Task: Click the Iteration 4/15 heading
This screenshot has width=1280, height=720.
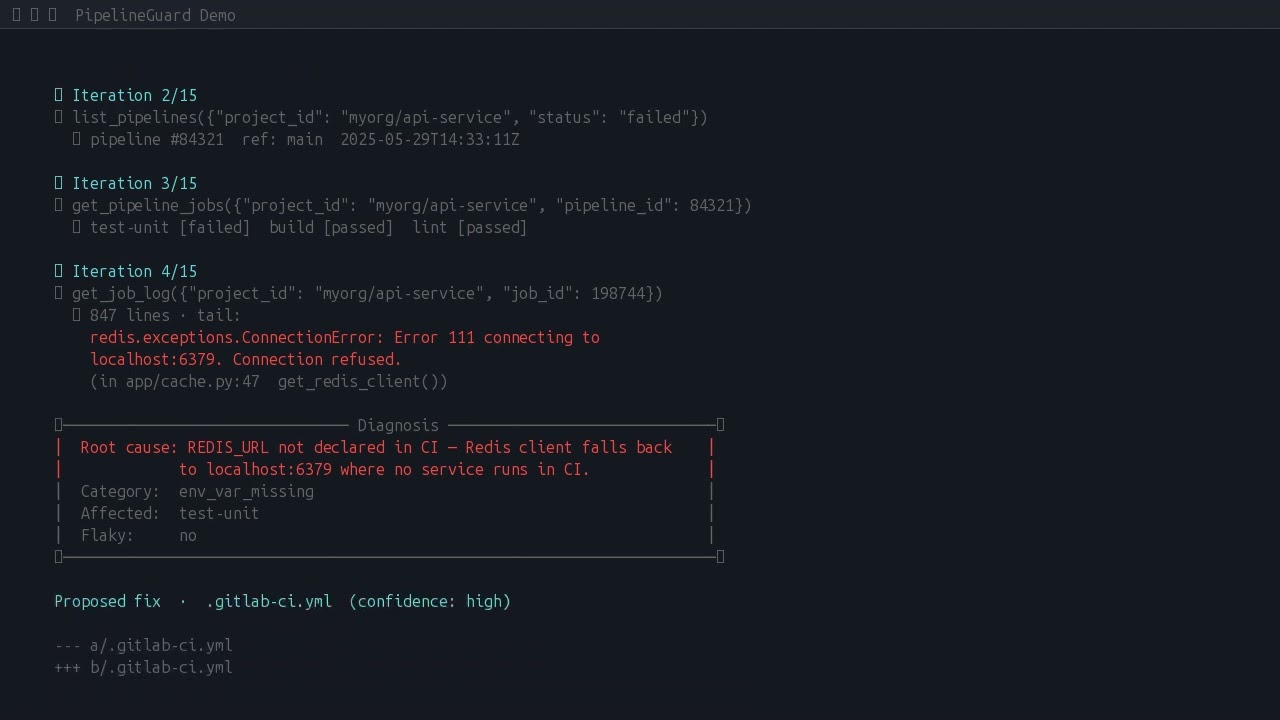Action: coord(135,271)
